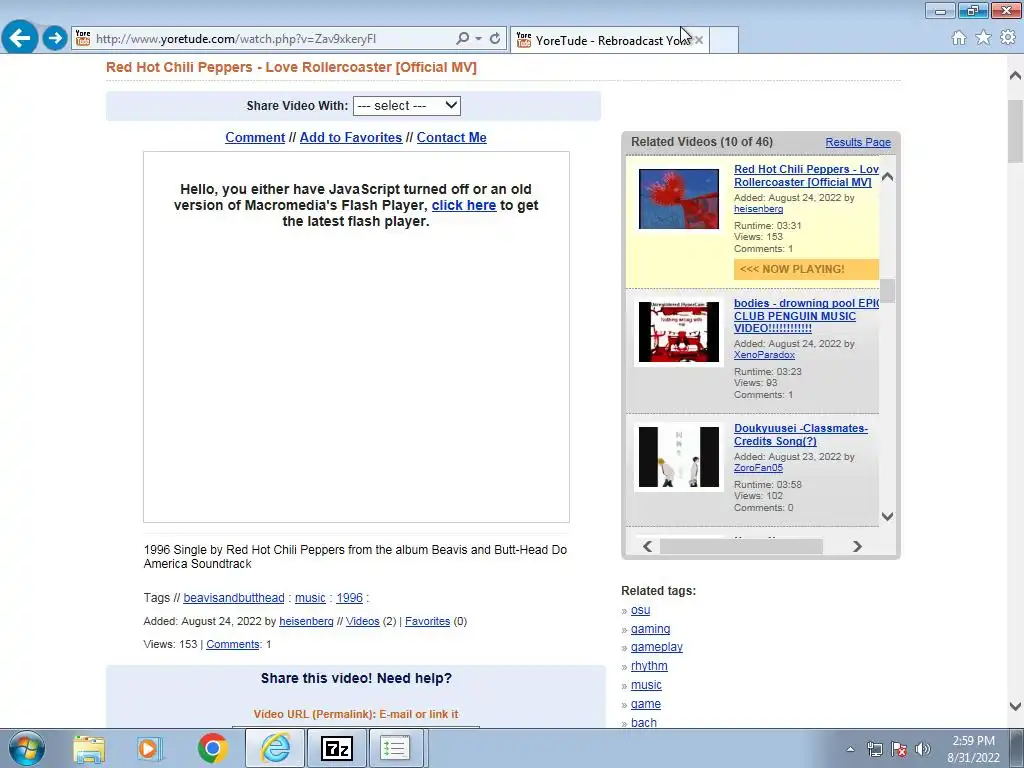The image size is (1024, 768).
Task: Expand the Share Video With dropdown
Action: (407, 106)
